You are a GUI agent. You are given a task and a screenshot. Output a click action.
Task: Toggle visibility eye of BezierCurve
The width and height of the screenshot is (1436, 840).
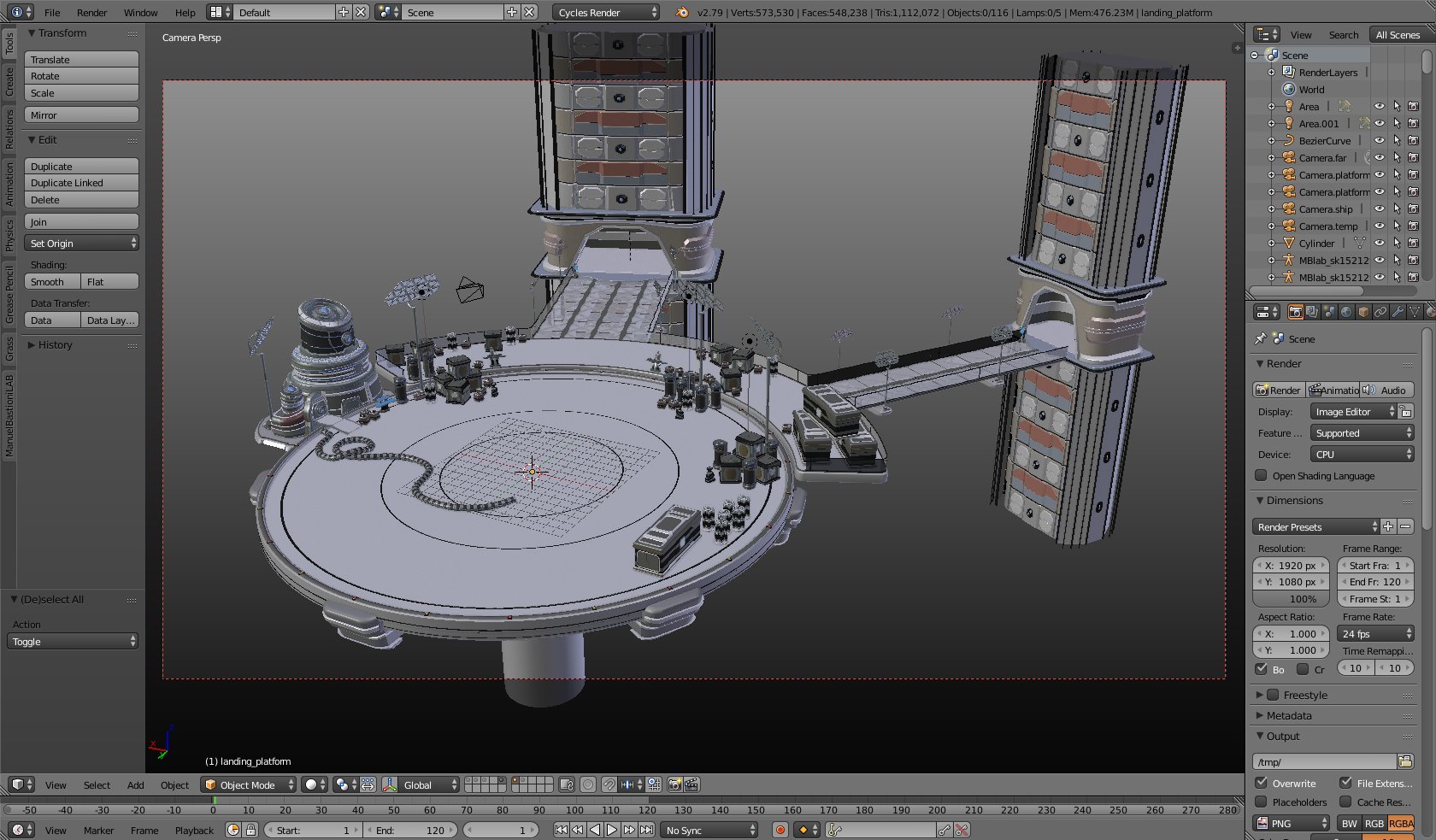pyautogui.click(x=1379, y=140)
